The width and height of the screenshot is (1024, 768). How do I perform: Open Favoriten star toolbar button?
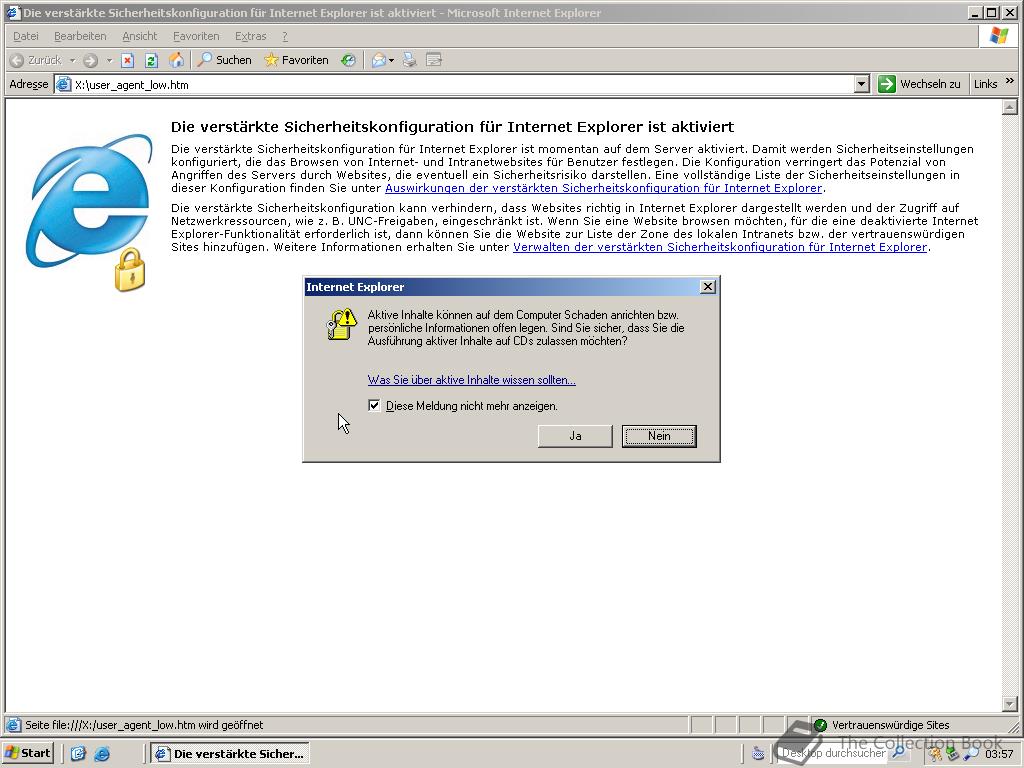point(296,60)
